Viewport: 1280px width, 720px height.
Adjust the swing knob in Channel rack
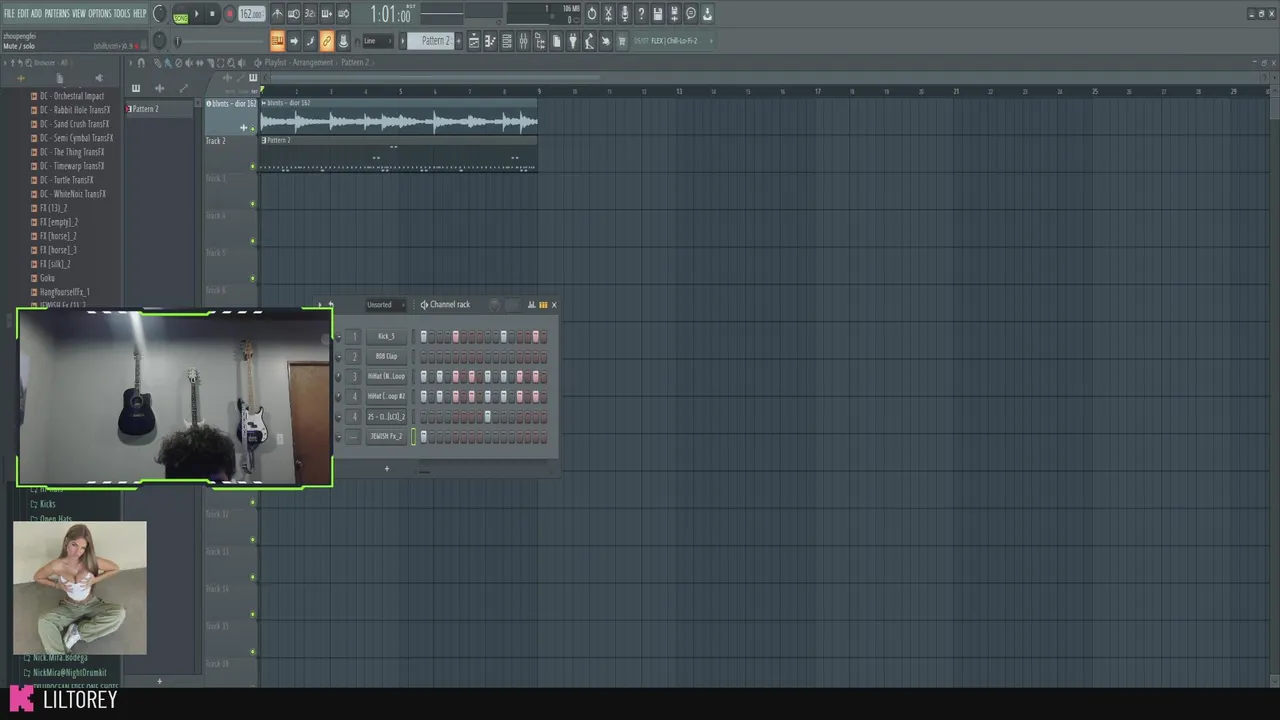(494, 305)
